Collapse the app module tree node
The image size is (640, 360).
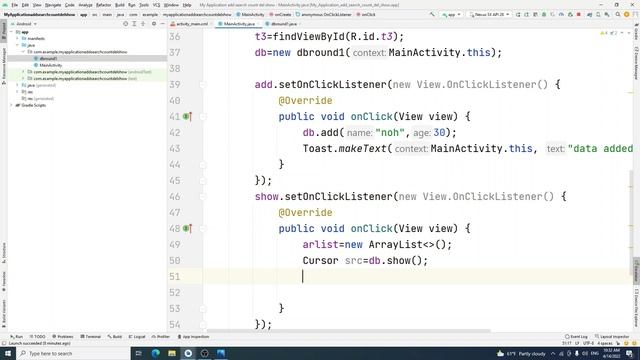pyautogui.click(x=12, y=32)
